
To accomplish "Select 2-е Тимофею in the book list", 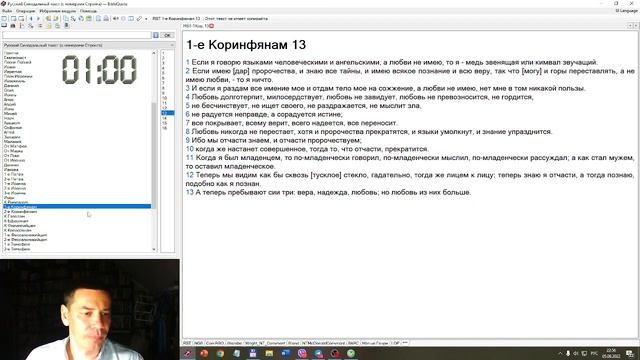I will pos(17,249).
